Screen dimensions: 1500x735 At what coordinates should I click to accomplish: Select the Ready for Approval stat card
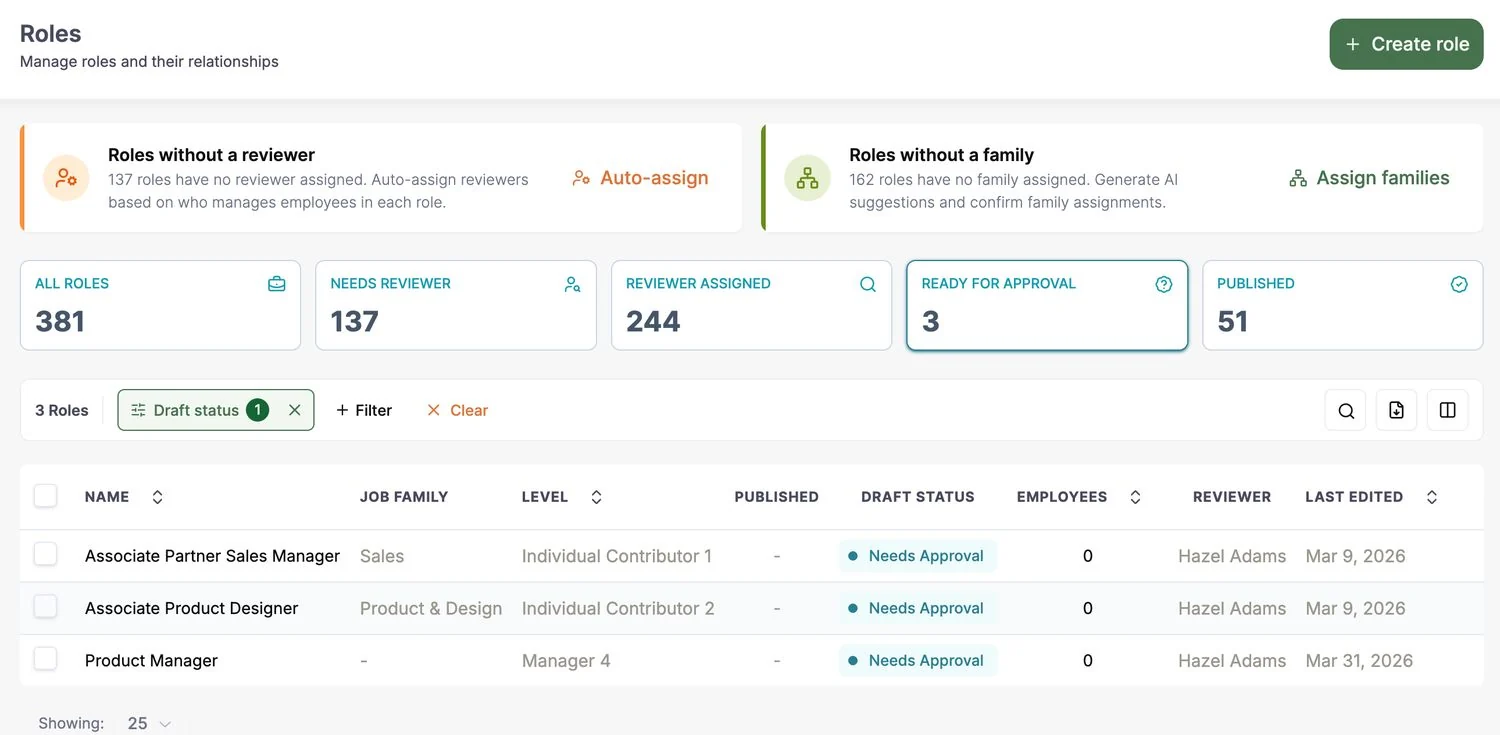click(1047, 305)
